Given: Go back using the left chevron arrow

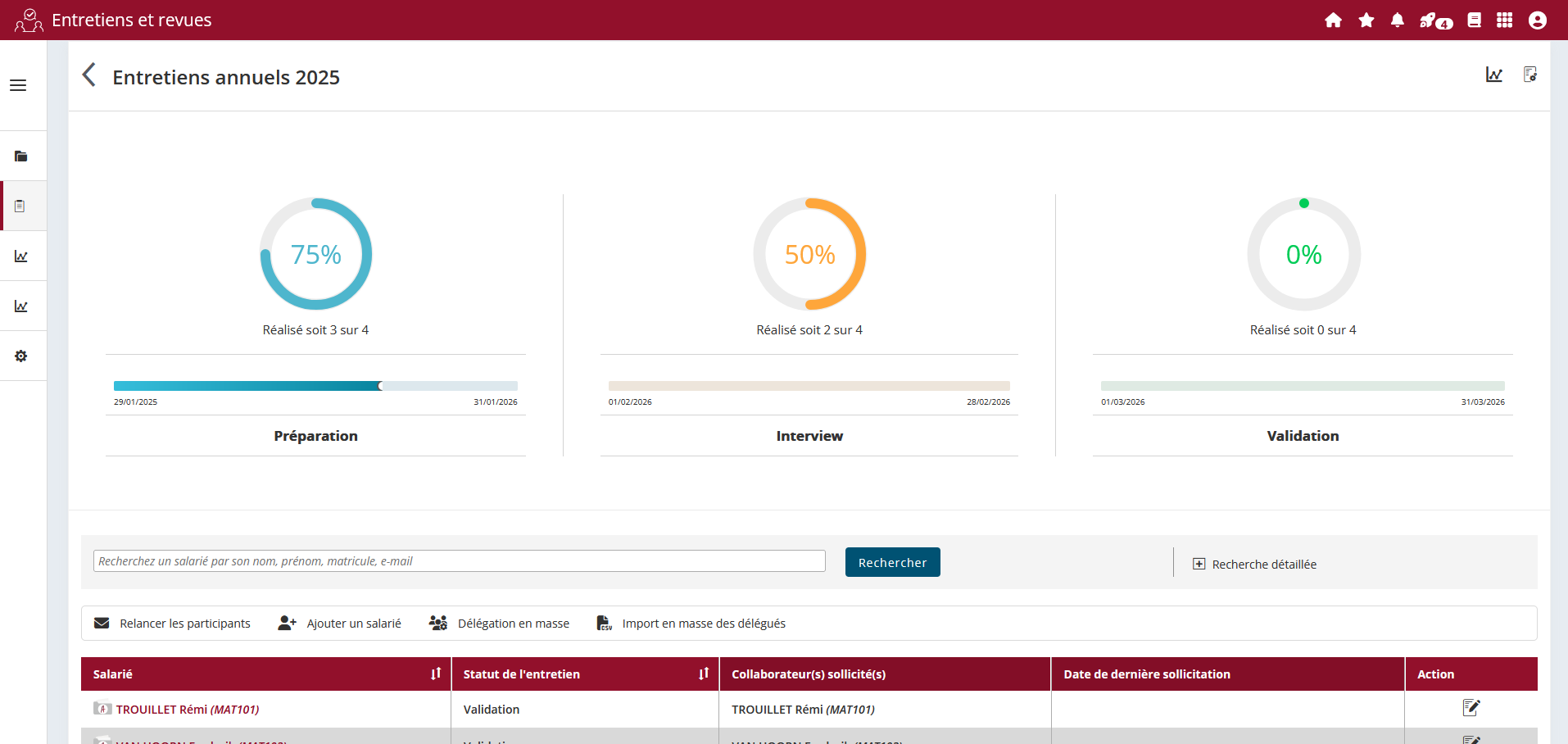Looking at the screenshot, I should pyautogui.click(x=89, y=75).
